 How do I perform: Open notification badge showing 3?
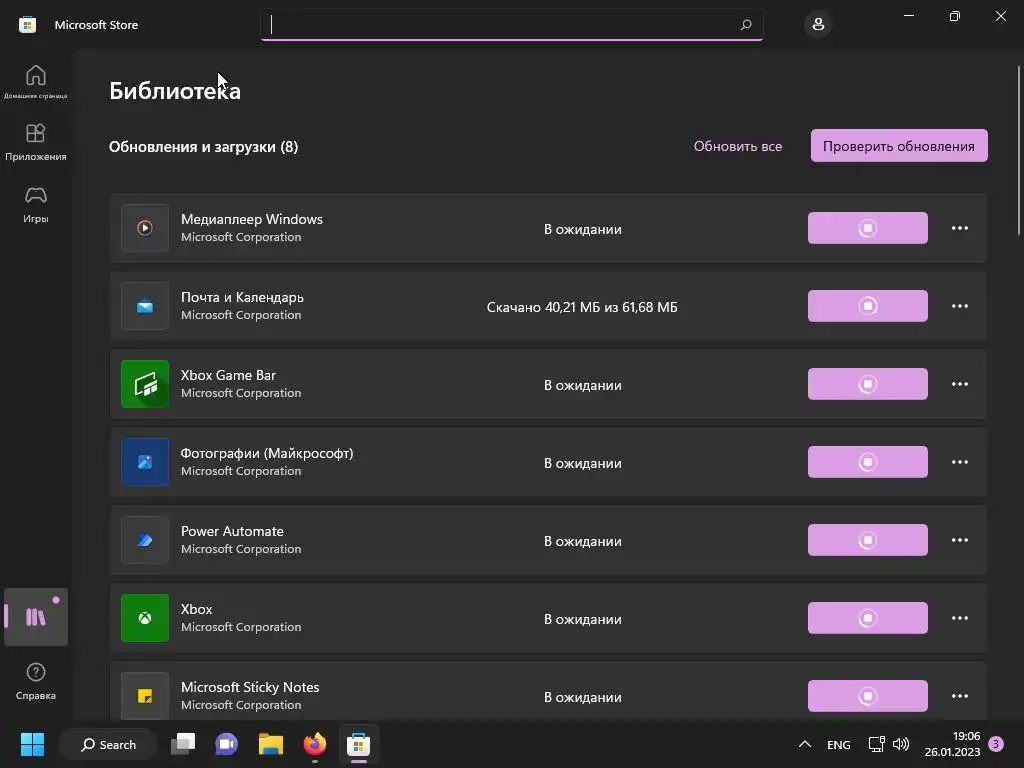pyautogui.click(x=996, y=744)
